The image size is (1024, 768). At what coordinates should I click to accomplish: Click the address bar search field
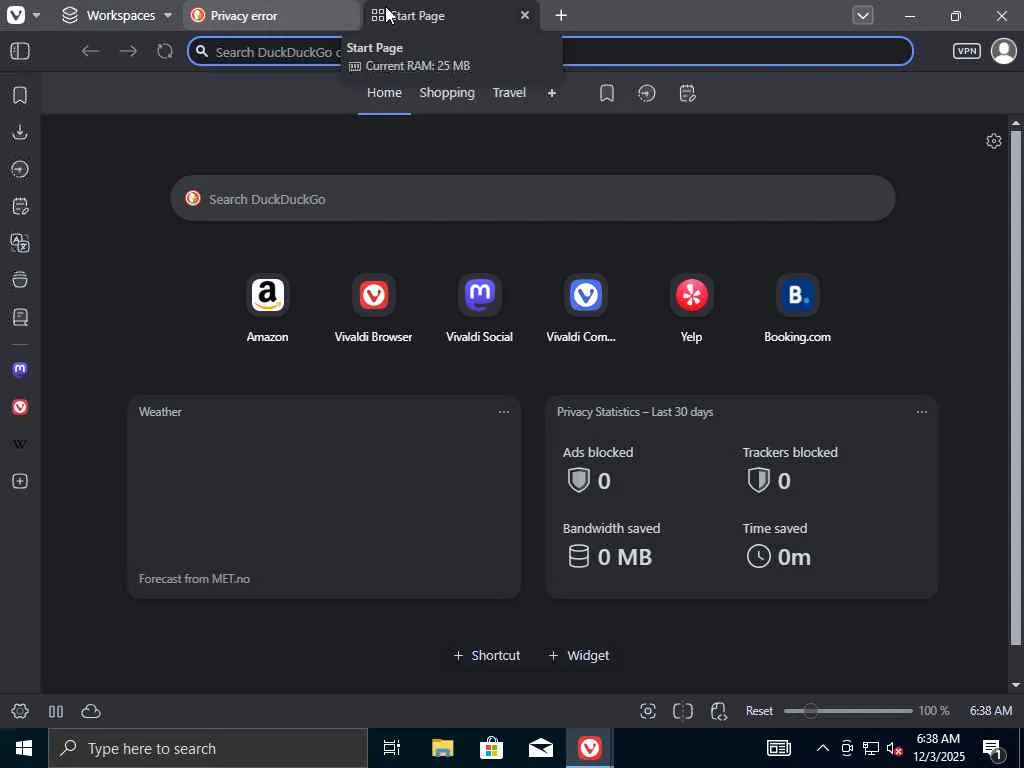(550, 51)
